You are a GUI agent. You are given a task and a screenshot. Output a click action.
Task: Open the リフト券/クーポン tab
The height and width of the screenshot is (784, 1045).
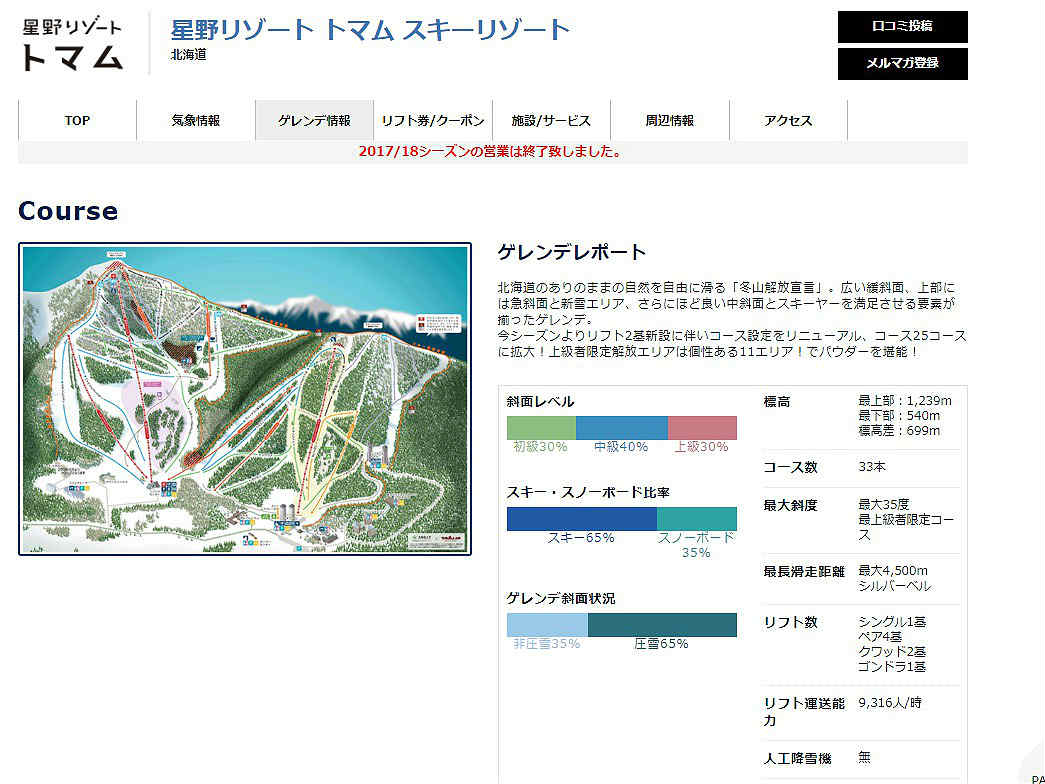(433, 121)
